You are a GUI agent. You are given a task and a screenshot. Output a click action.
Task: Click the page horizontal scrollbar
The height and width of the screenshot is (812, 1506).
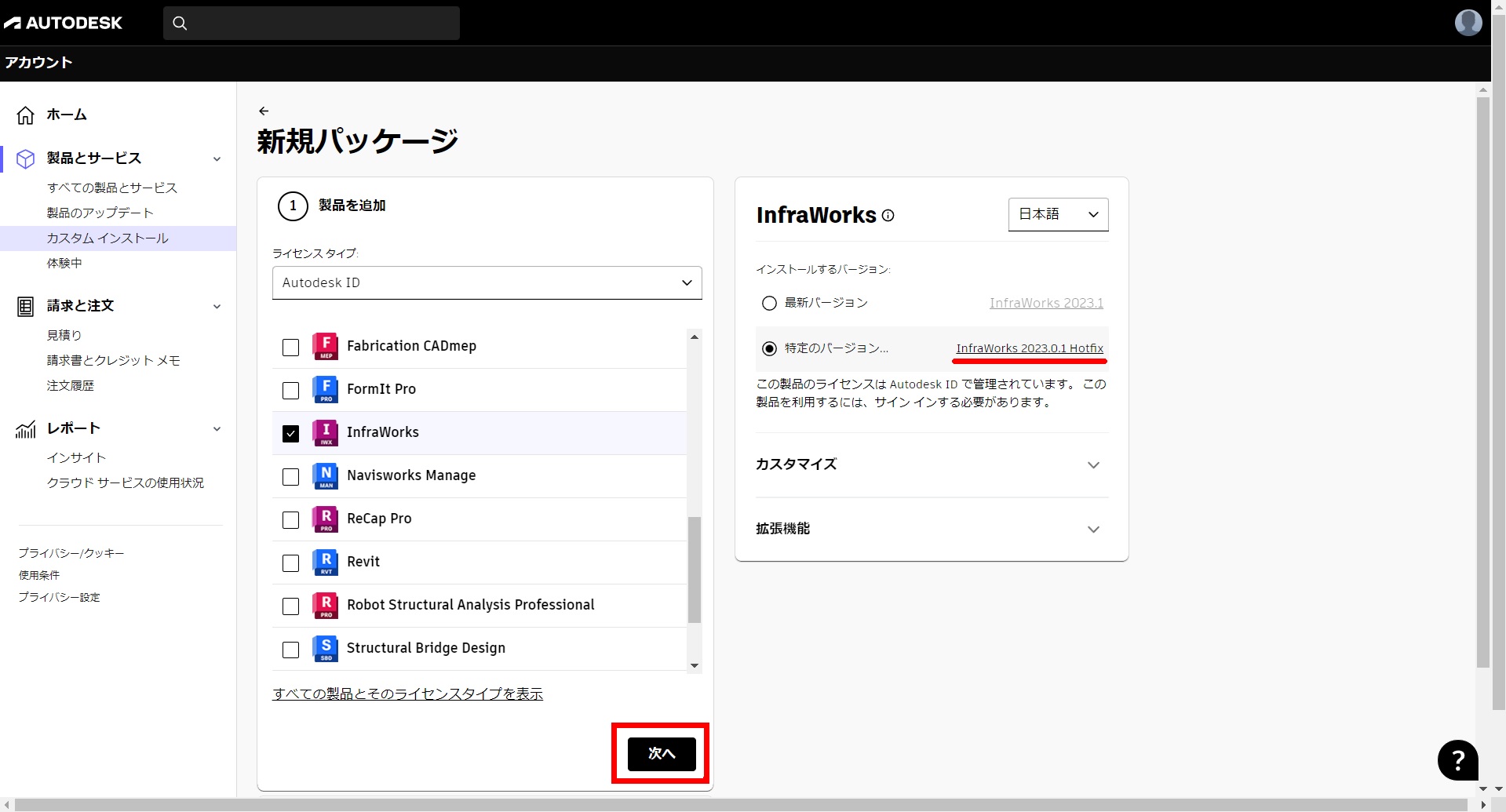[x=741, y=805]
